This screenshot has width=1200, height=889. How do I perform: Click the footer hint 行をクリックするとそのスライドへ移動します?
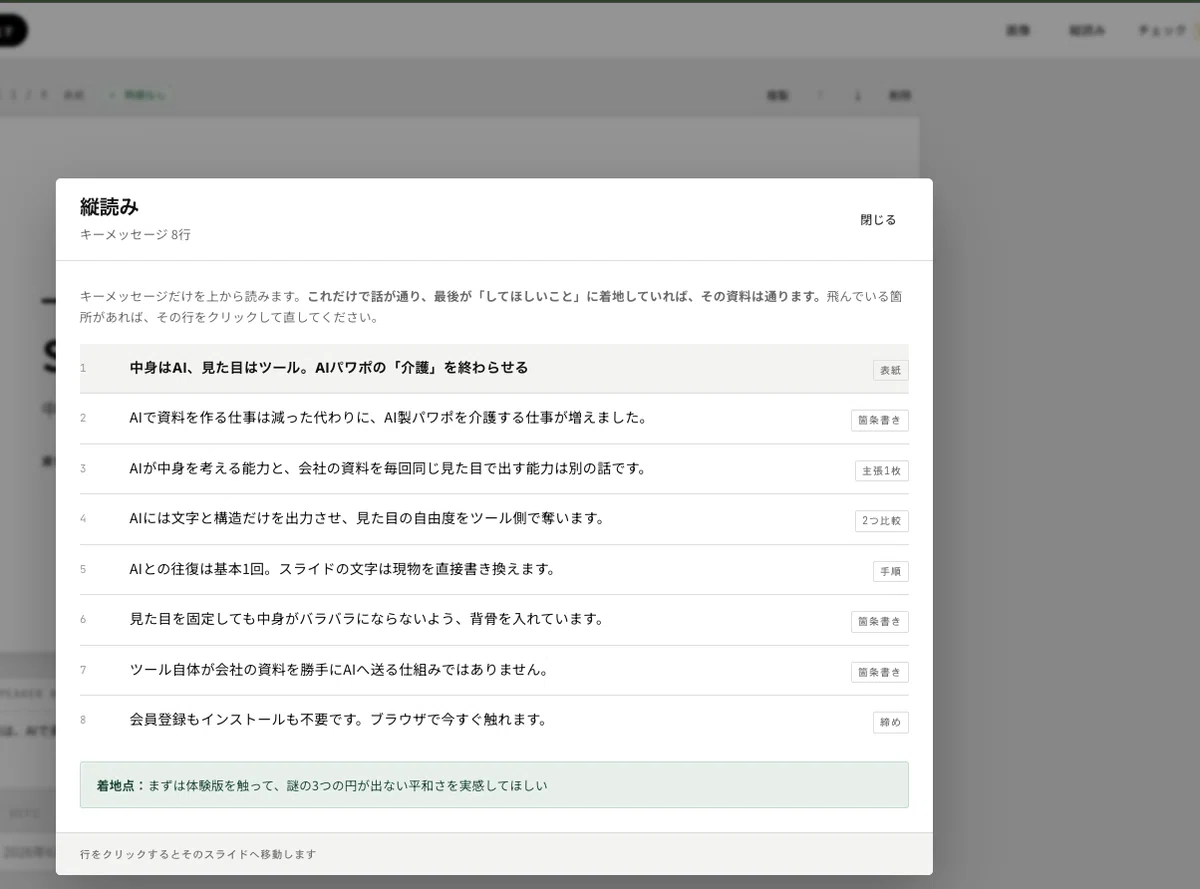coord(198,854)
